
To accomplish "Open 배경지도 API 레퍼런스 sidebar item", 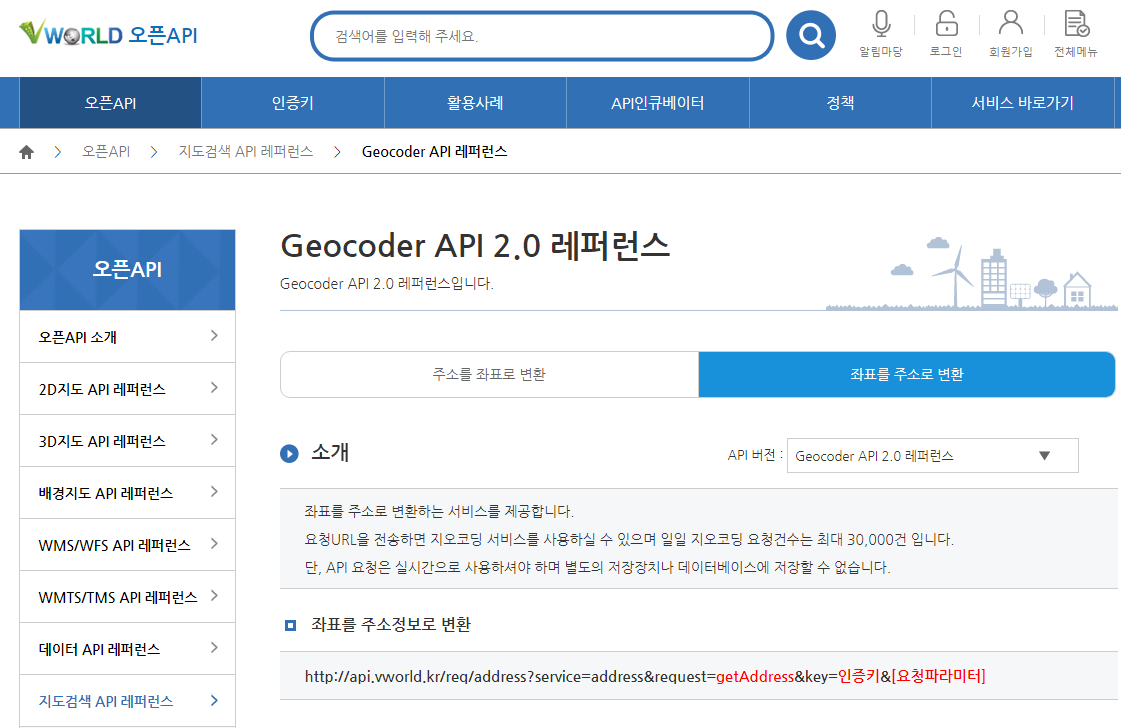I will [127, 493].
